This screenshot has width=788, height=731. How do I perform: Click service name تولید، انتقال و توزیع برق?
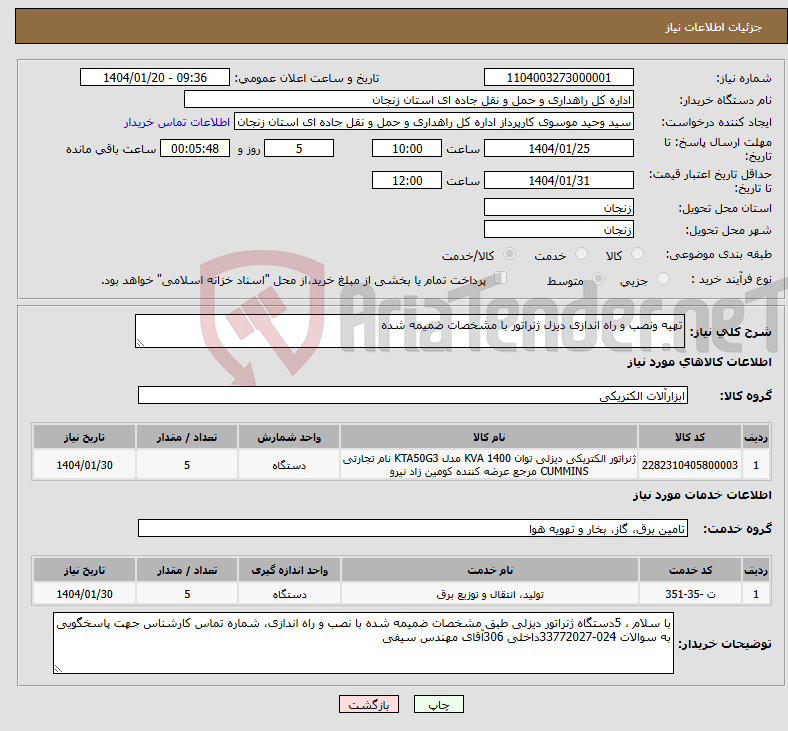point(489,594)
